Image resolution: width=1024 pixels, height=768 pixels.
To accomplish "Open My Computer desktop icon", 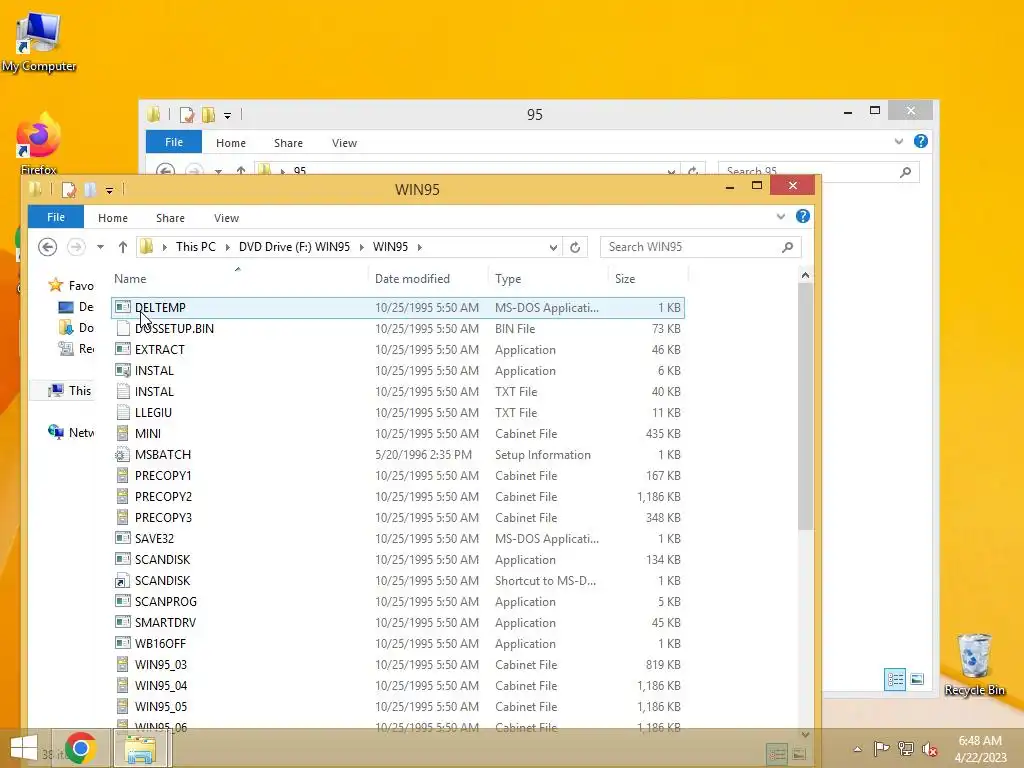I will (39, 41).
